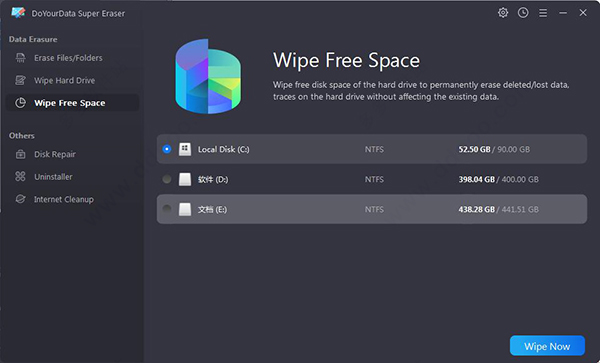Open the settings gear icon

[x=503, y=13]
